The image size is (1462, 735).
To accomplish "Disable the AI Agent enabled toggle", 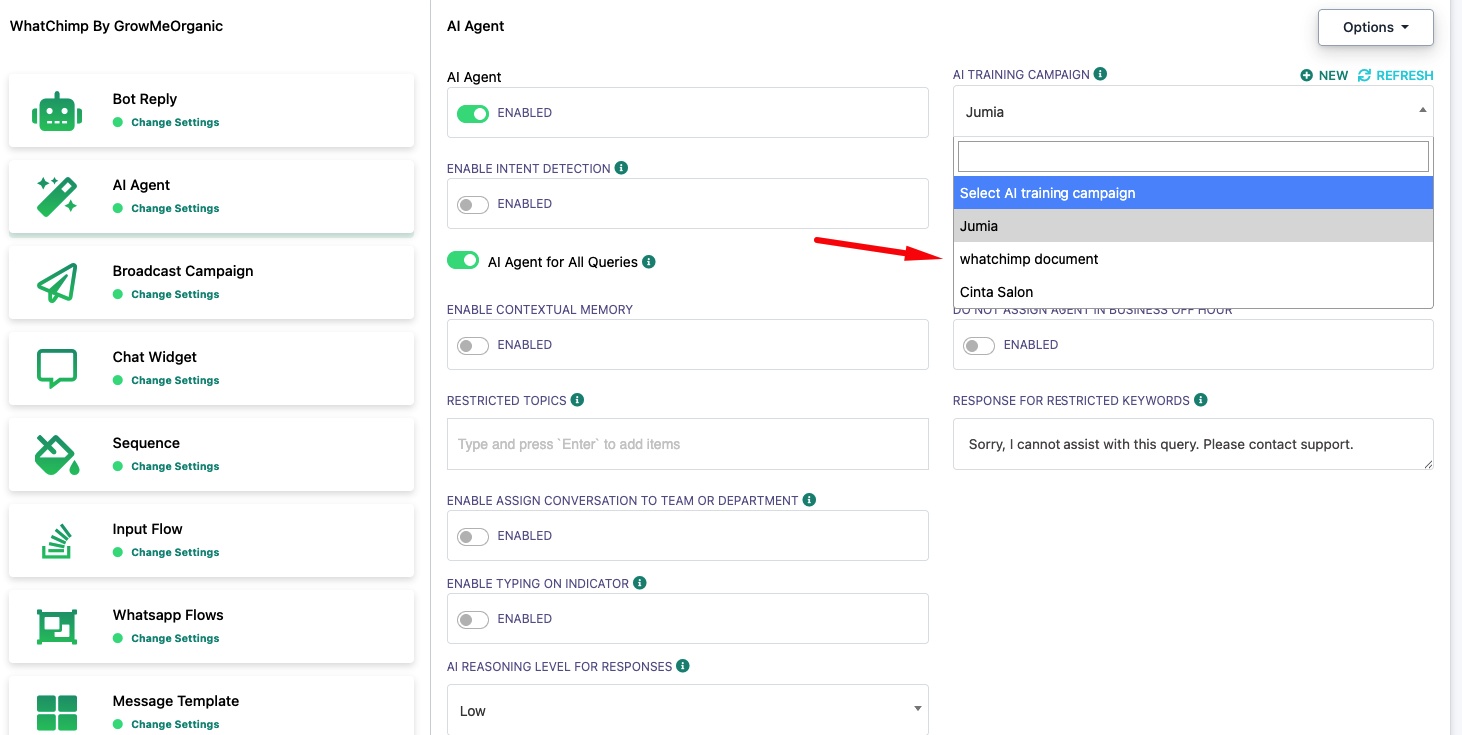I will (x=473, y=113).
